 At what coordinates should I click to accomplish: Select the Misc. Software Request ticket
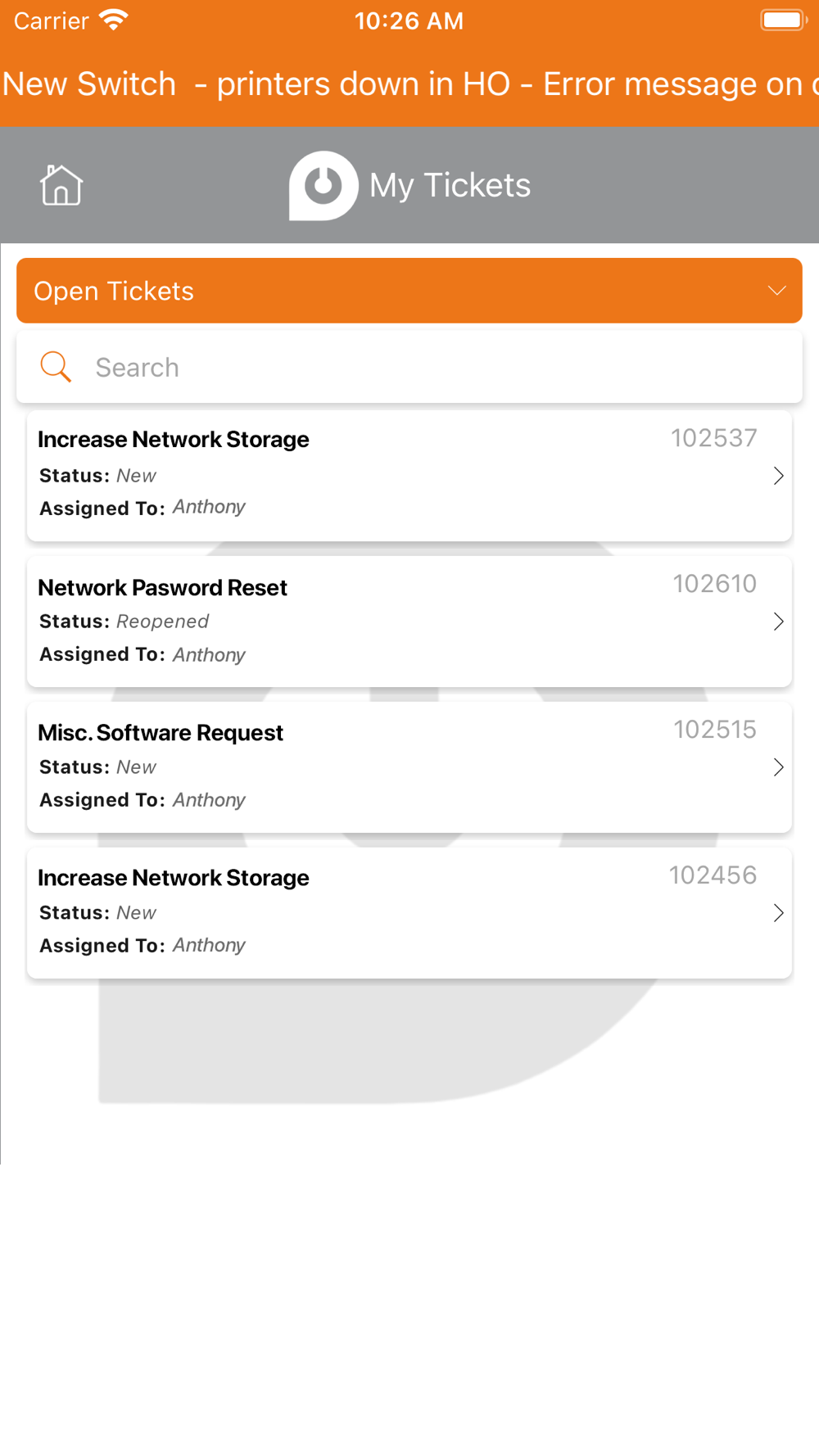[x=409, y=767]
